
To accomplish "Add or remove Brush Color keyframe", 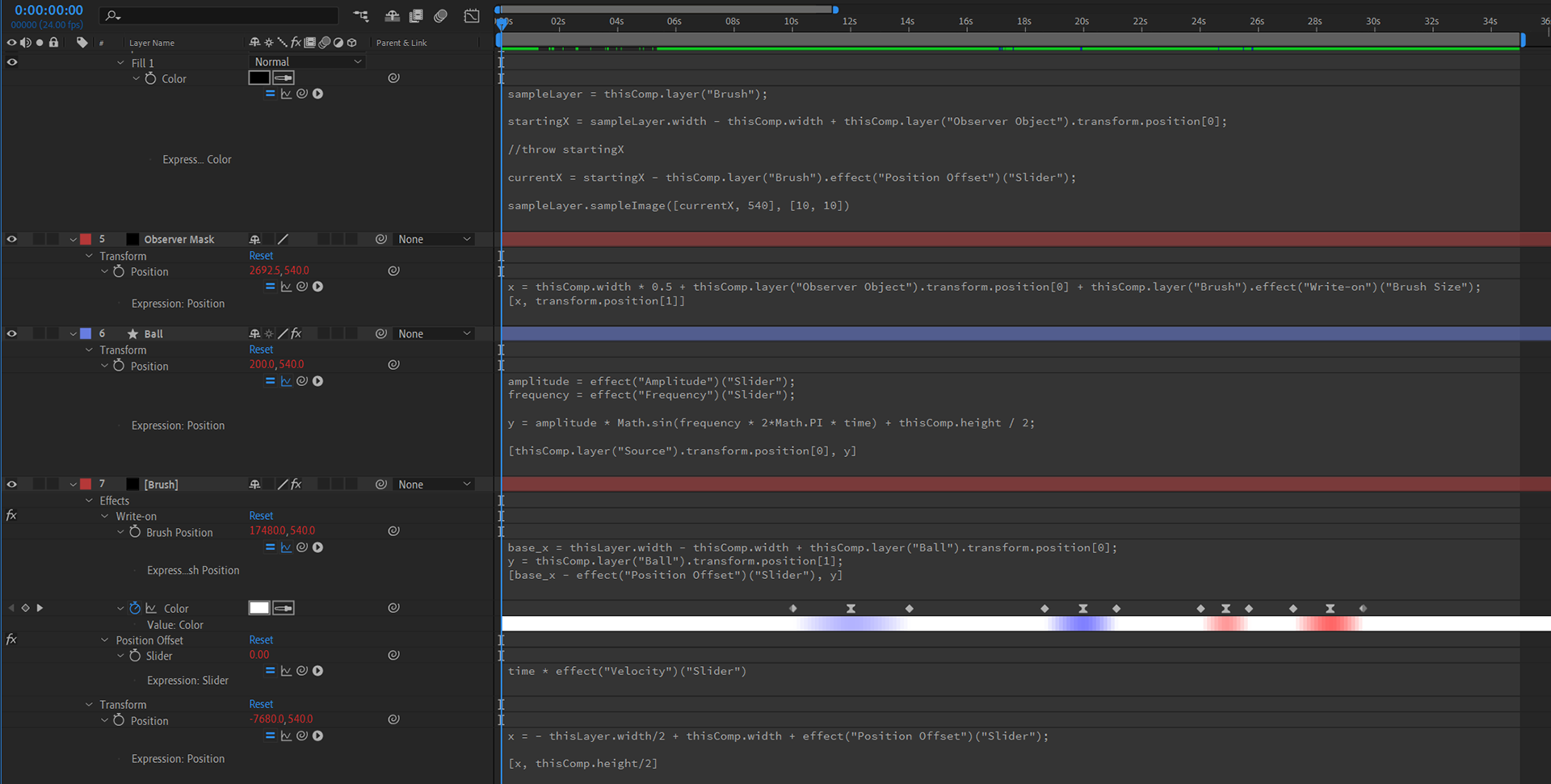I will [25, 608].
